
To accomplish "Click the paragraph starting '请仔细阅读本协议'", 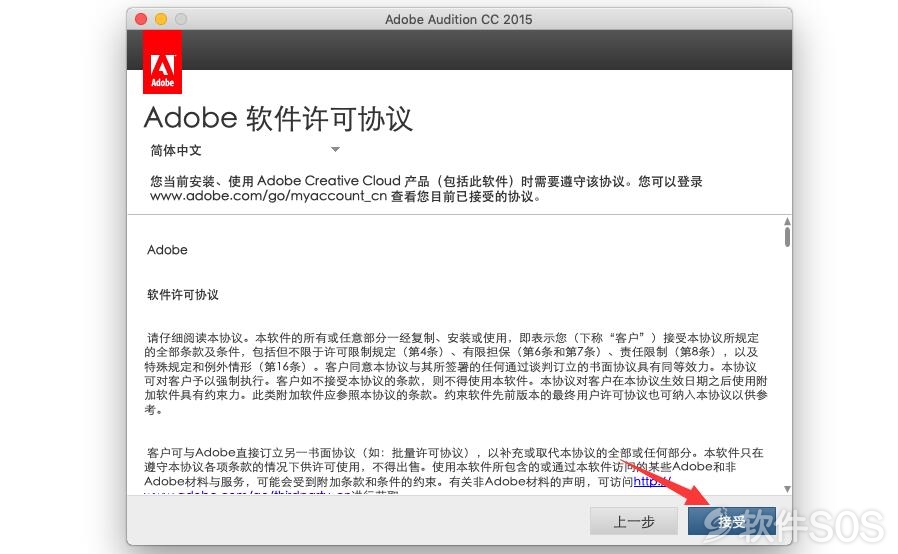I will (x=456, y=374).
